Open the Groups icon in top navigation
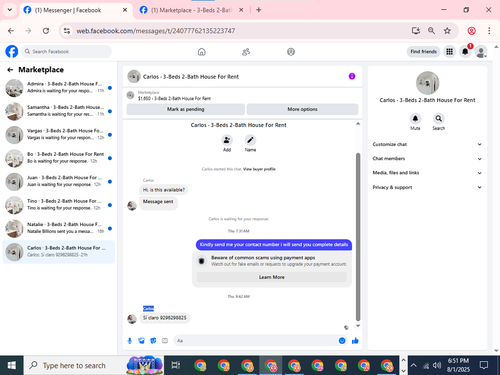Viewport: 500px width, 375px height. pyautogui.click(x=291, y=52)
